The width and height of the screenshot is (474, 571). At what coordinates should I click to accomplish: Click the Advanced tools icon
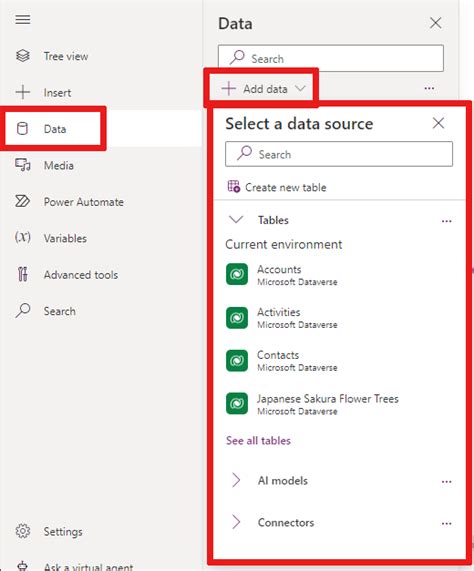click(22, 274)
